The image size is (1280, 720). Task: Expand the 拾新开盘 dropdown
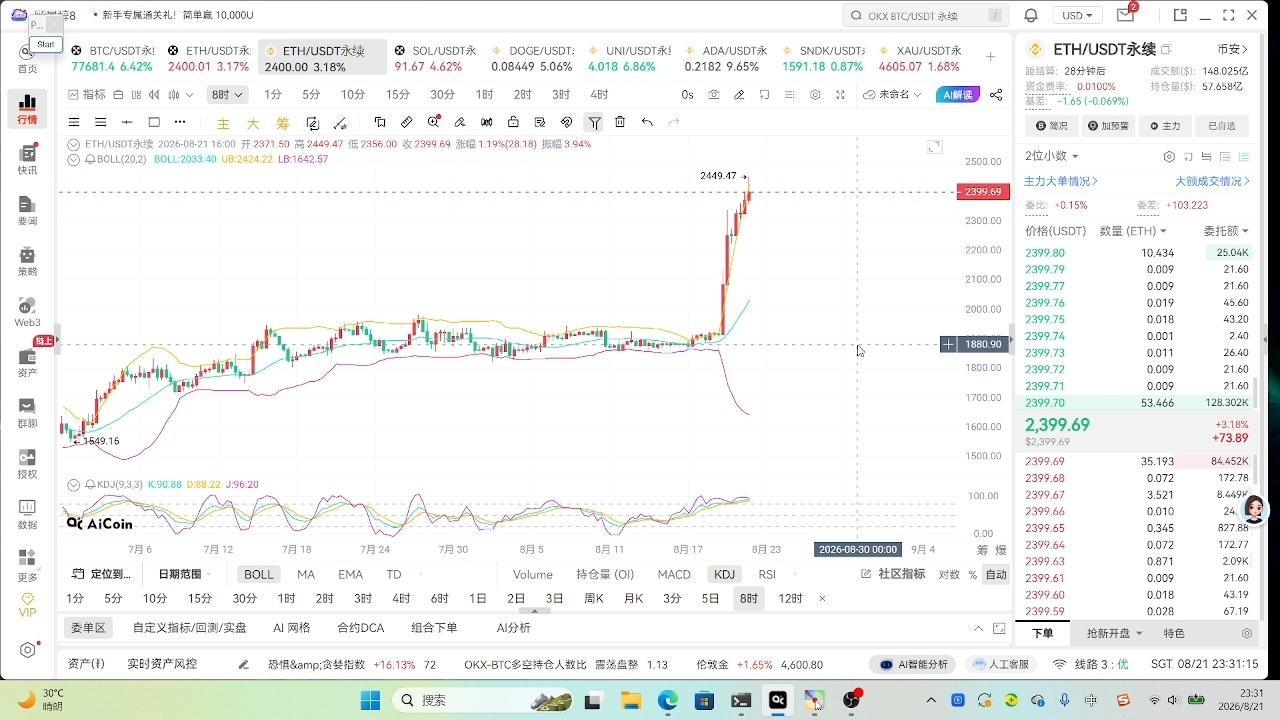[1115, 634]
